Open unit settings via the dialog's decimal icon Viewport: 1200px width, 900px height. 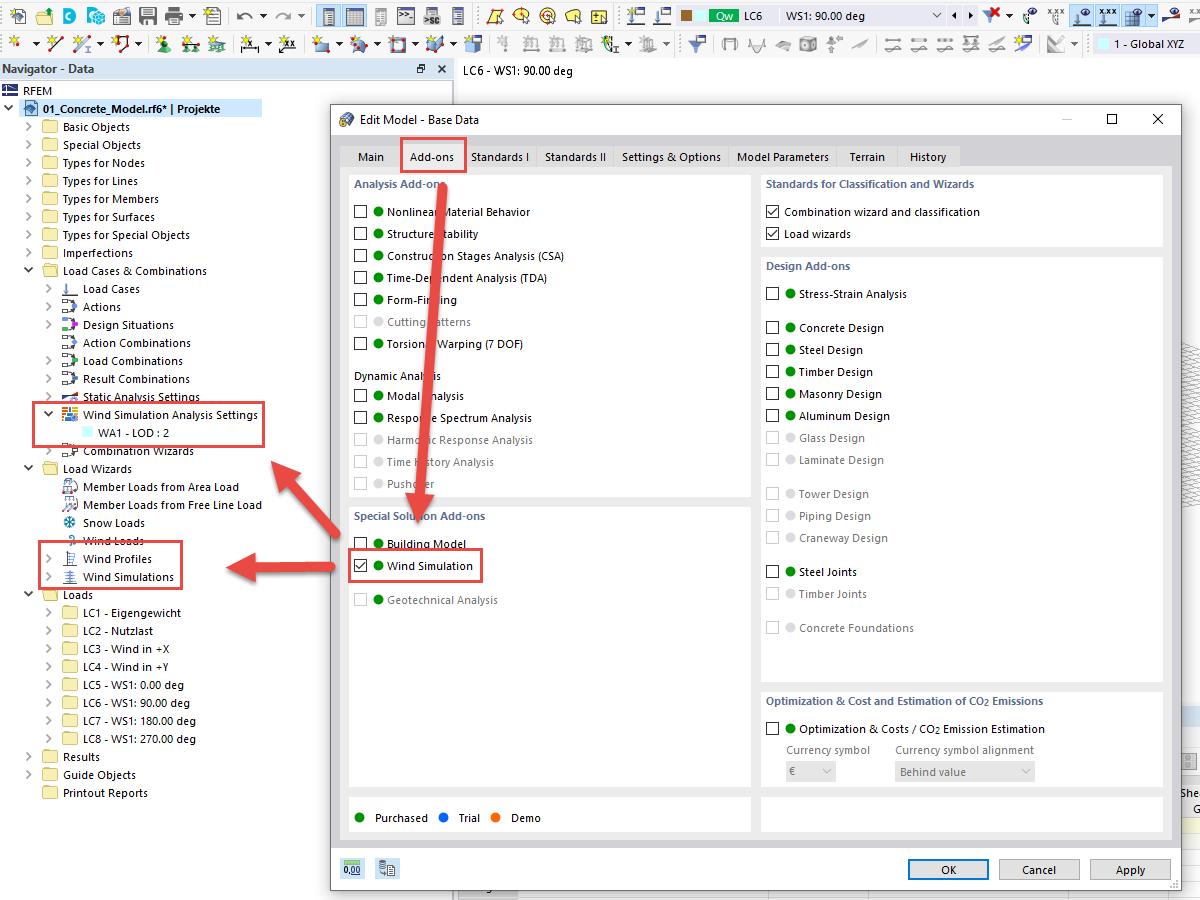(x=352, y=868)
